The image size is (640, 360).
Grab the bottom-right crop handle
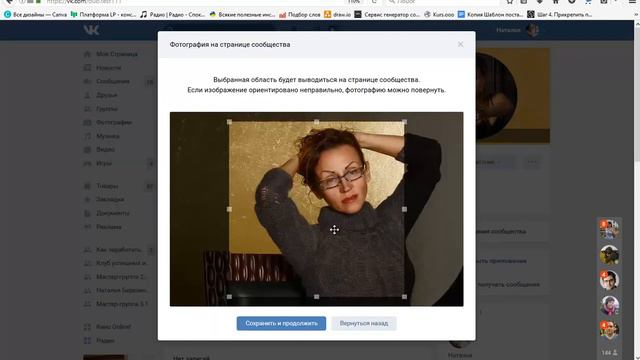404,297
